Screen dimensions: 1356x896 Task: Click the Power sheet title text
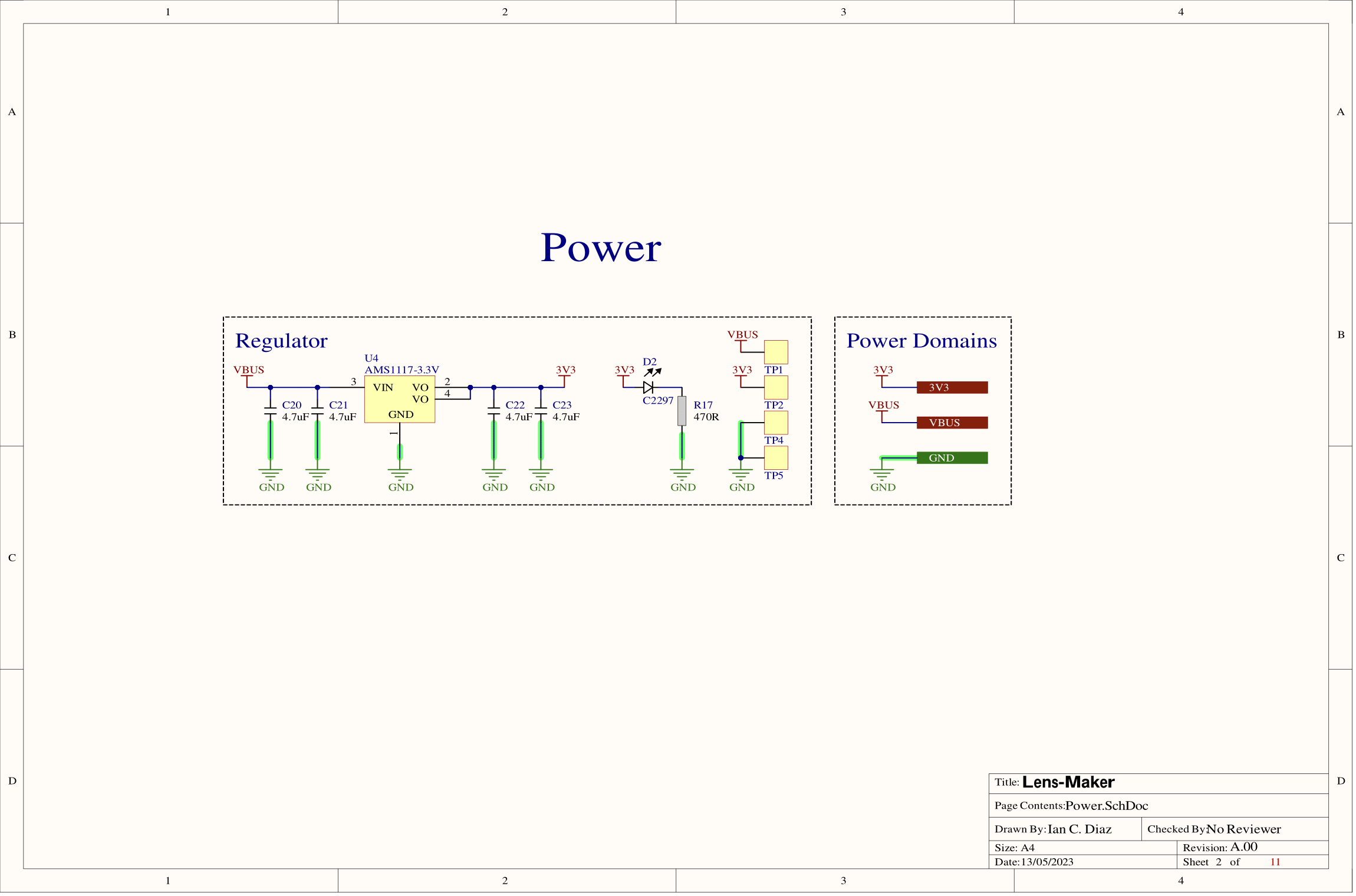pyautogui.click(x=601, y=248)
